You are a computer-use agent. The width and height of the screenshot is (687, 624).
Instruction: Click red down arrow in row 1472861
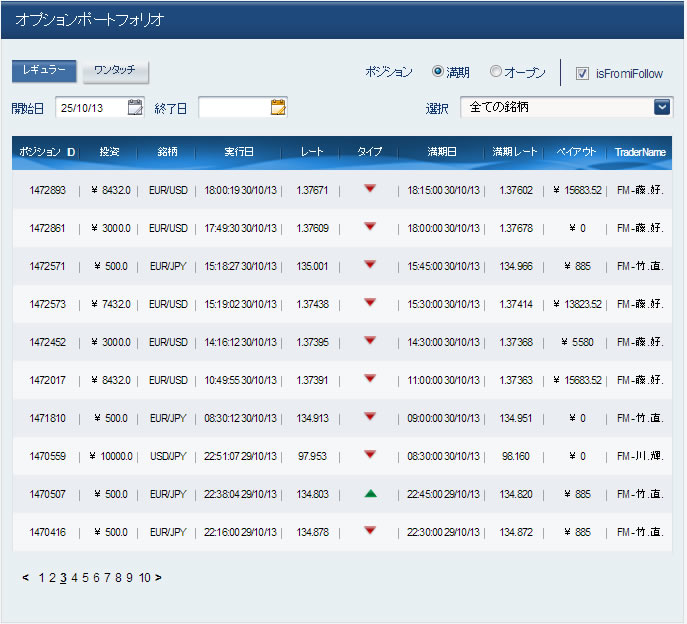tap(370, 227)
